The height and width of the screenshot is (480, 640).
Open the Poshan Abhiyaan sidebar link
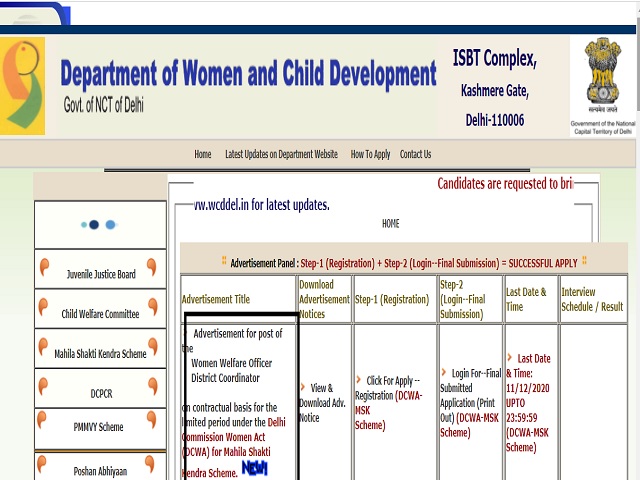pyautogui.click(x=100, y=471)
